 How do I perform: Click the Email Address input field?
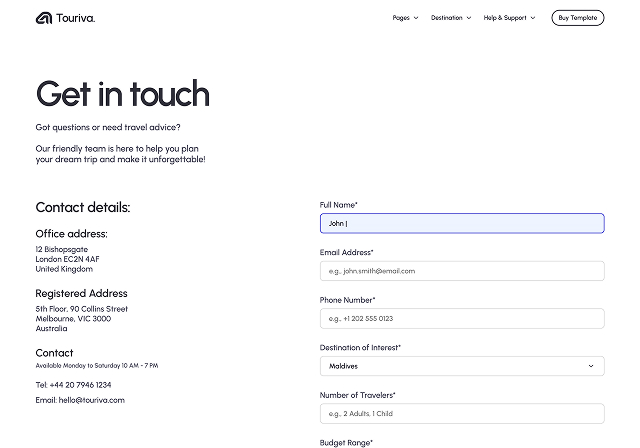coord(462,271)
